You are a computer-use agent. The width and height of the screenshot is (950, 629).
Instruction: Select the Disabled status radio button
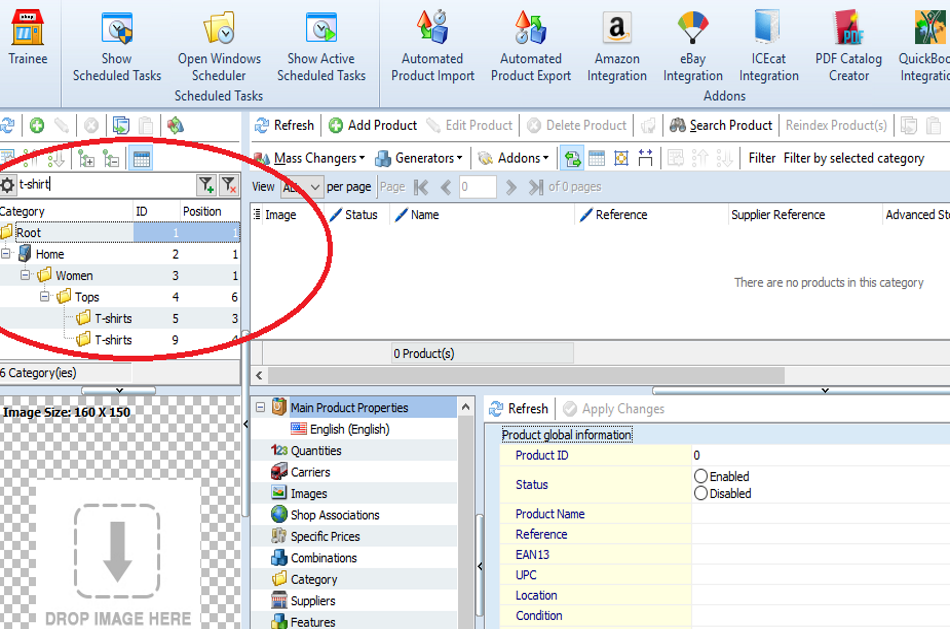701,493
